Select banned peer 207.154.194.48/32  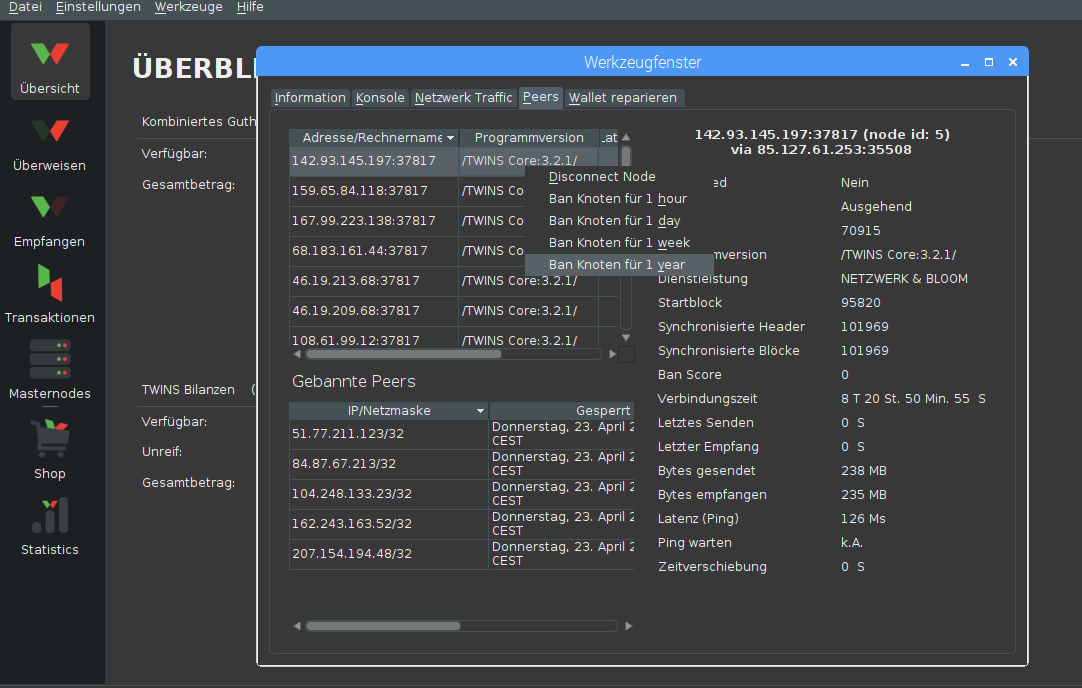(x=388, y=554)
